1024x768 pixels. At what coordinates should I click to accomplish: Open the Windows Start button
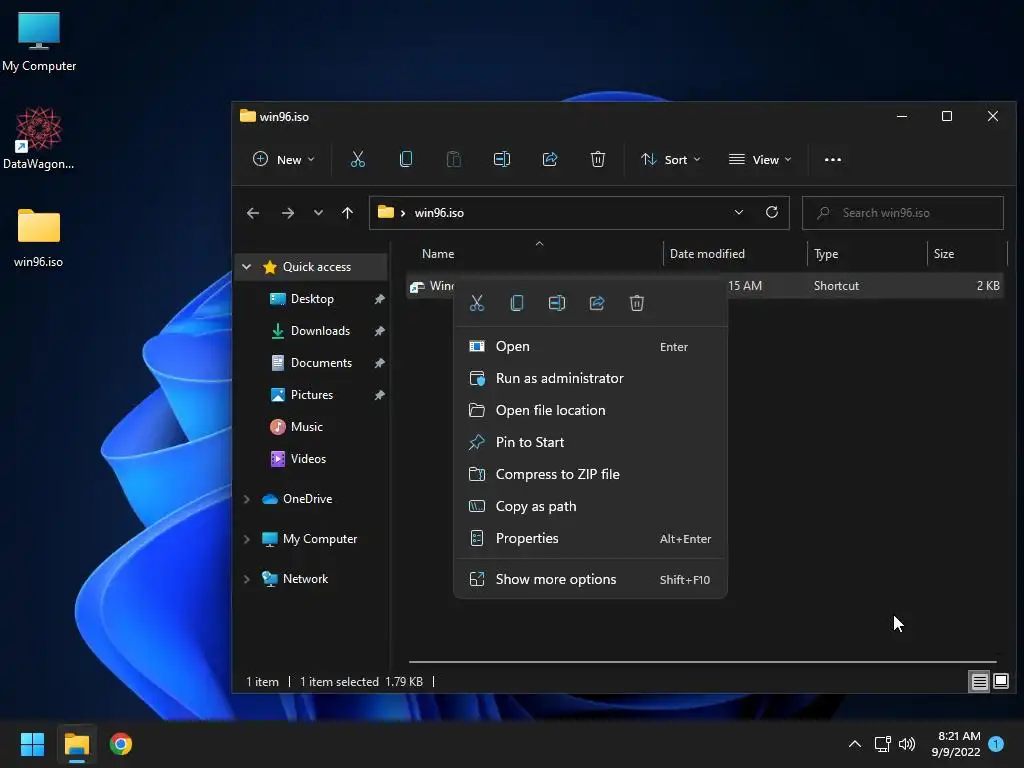click(32, 744)
